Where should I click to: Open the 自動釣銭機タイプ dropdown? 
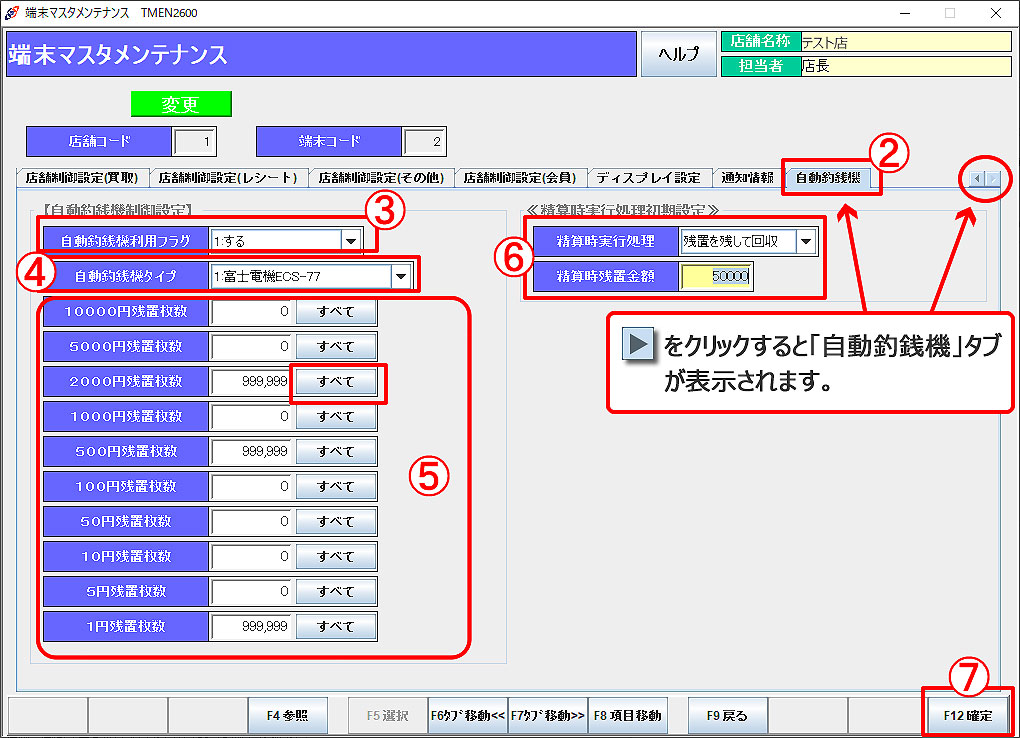[x=403, y=276]
